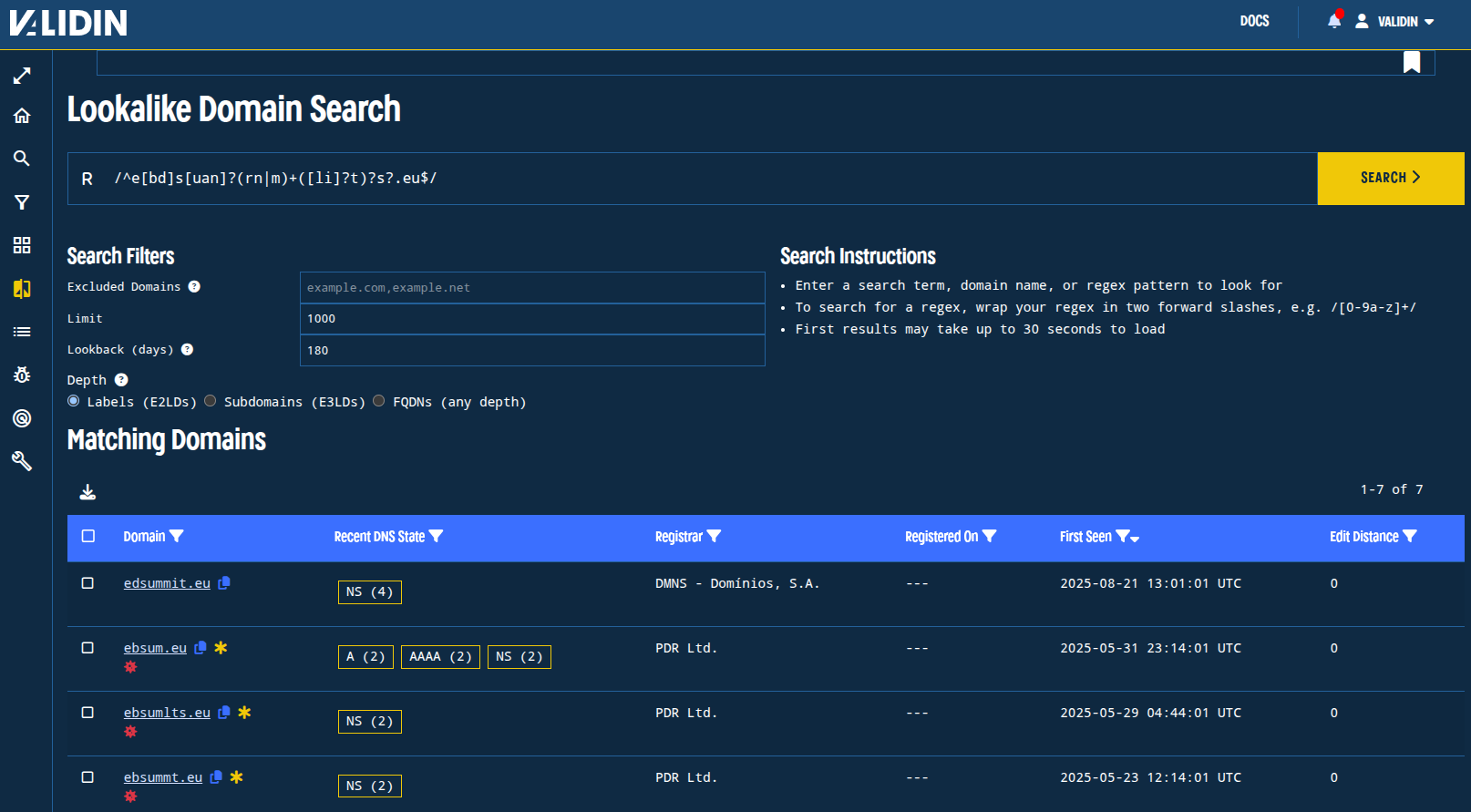Open the First Seen column filter

pyautogui.click(x=1123, y=537)
